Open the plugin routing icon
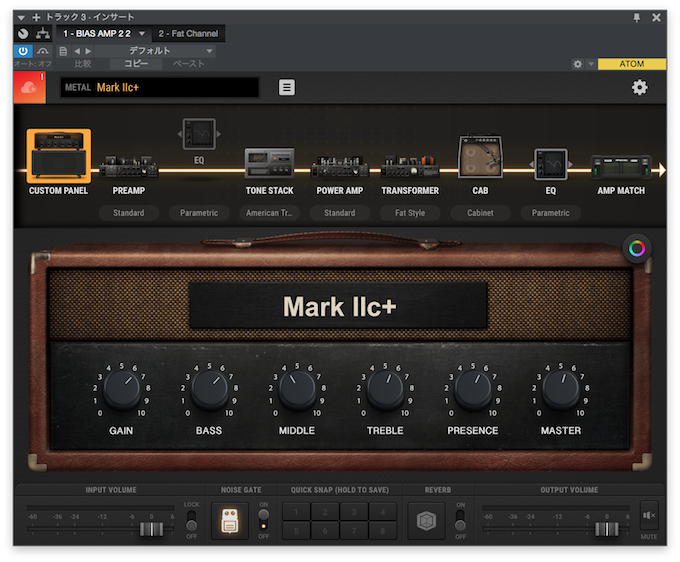This screenshot has height=562, width=680. (43, 33)
